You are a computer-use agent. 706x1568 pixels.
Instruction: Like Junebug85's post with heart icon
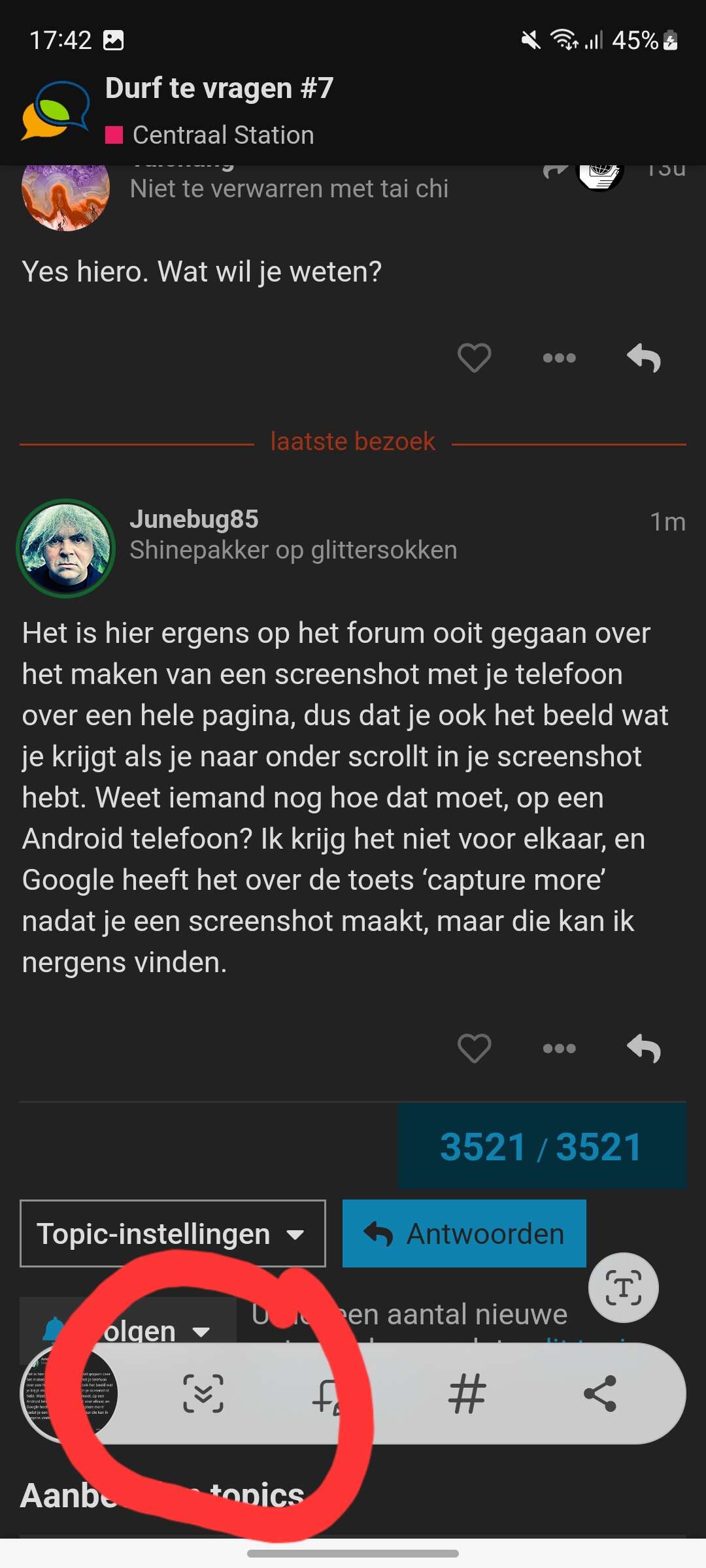[474, 1049]
